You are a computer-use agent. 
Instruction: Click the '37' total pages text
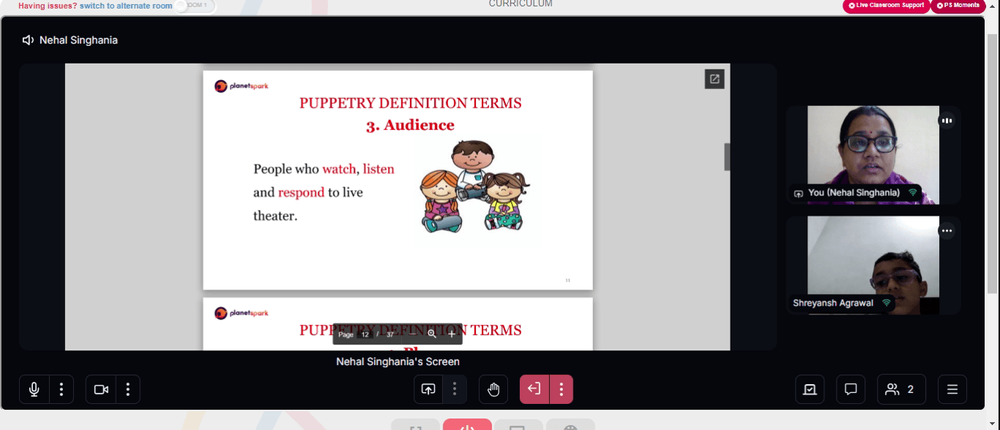390,334
